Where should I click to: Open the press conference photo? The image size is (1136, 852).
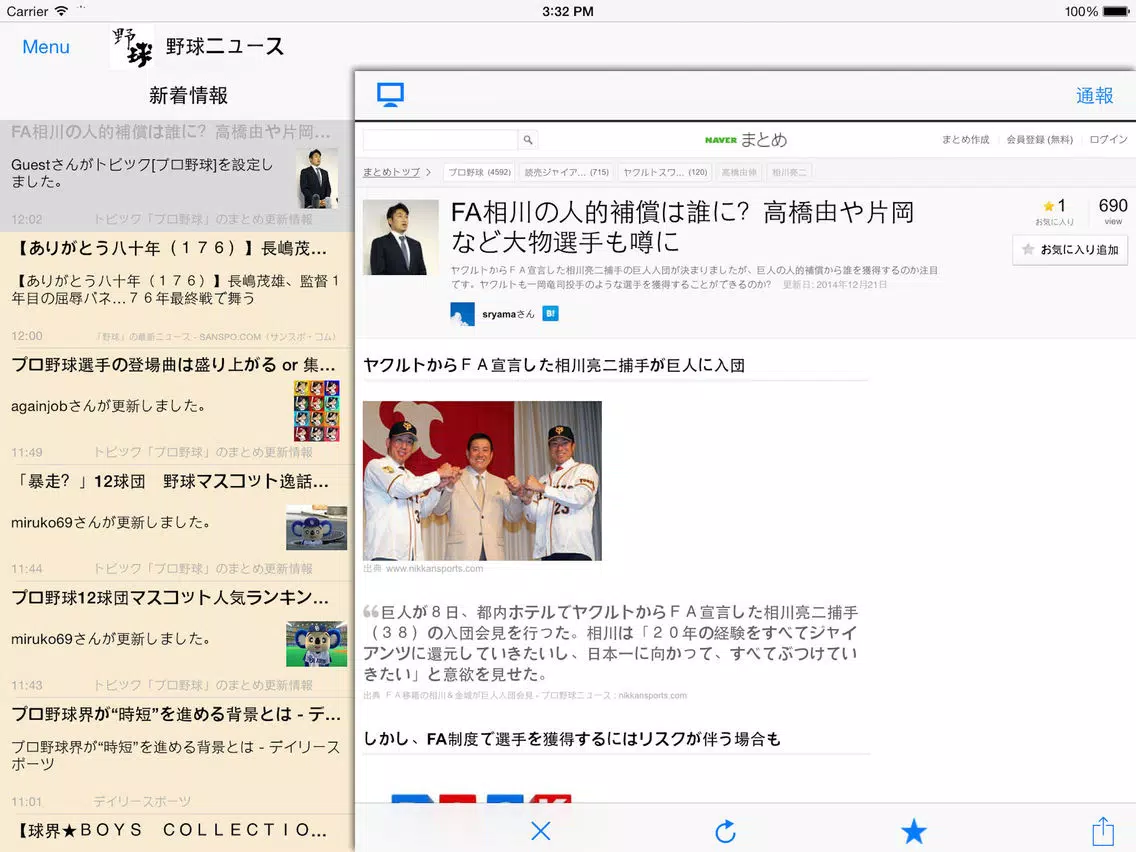483,481
